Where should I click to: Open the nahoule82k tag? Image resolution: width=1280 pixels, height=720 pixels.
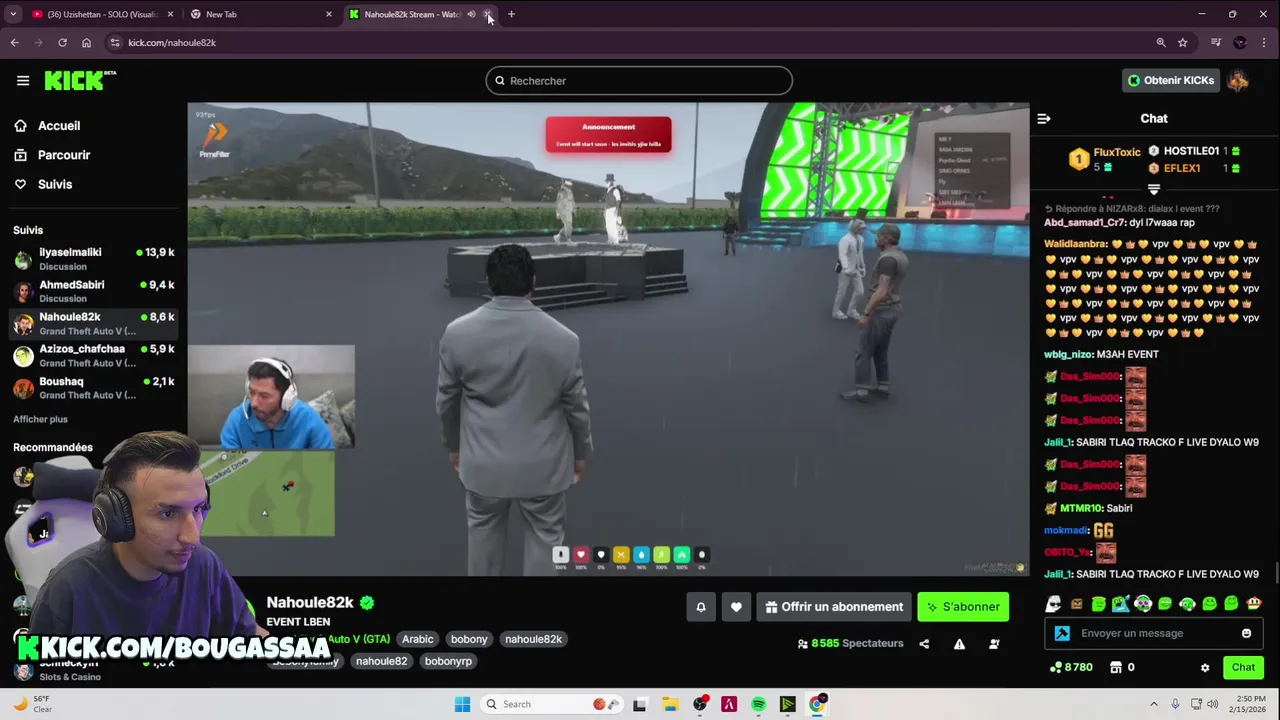[533, 639]
